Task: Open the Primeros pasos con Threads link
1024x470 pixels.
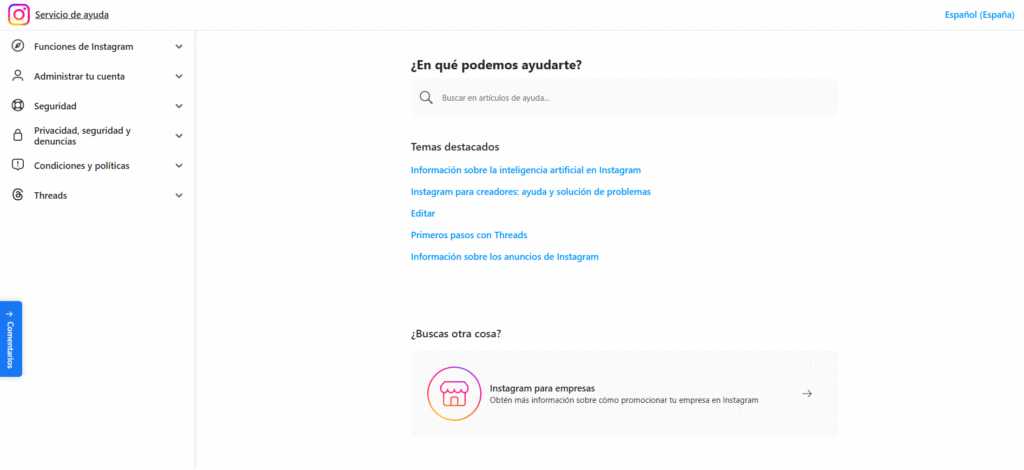Action: 468,235
